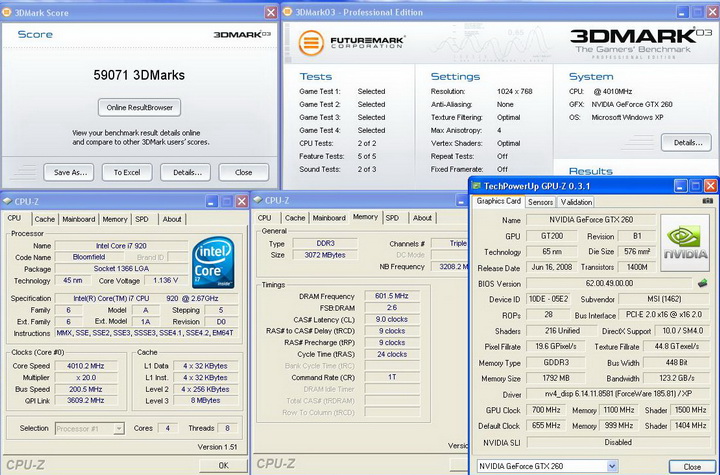Click the Memory Size field 1792 MB

[556, 378]
